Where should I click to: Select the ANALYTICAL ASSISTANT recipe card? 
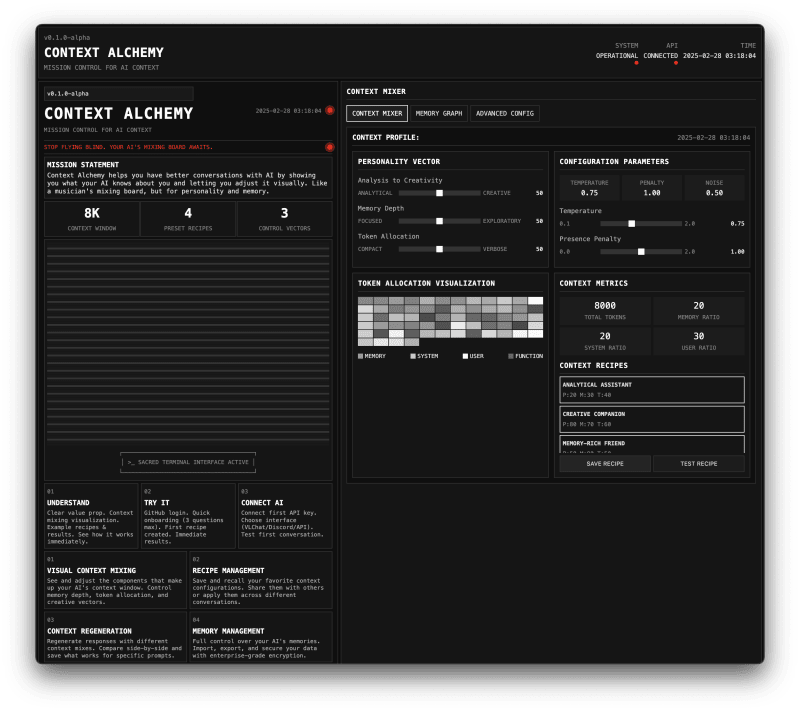651,389
